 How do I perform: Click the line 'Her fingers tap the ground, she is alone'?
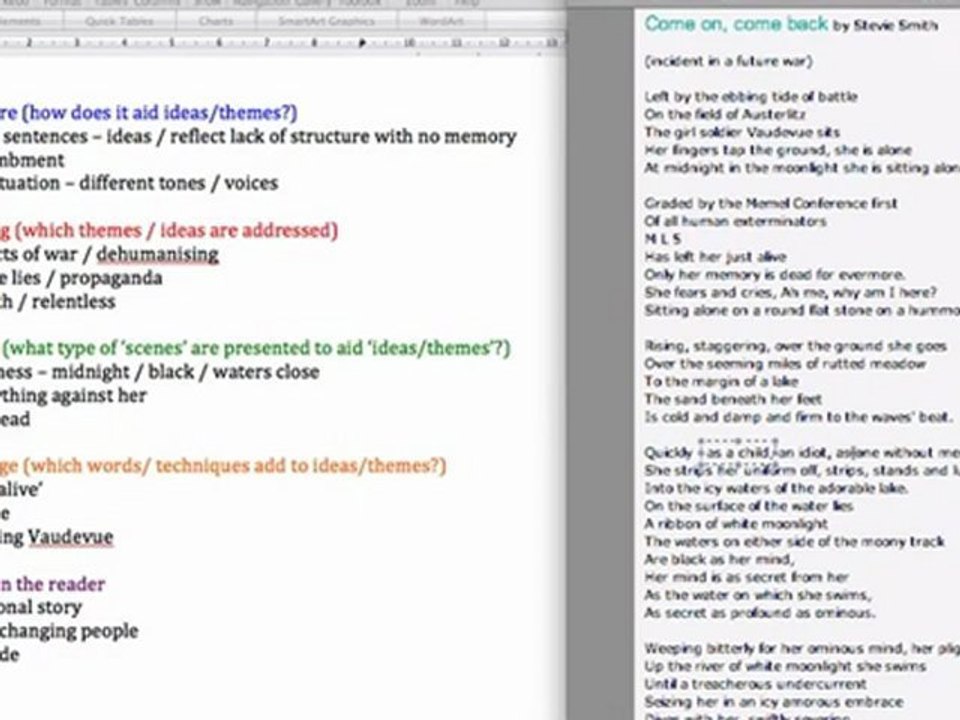[x=778, y=150]
